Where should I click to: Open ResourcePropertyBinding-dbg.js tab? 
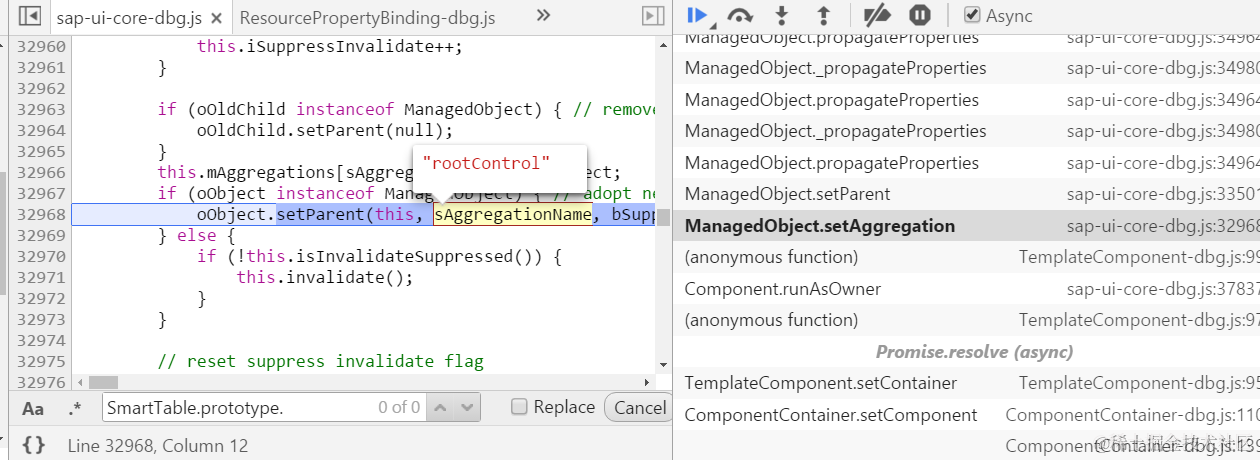click(x=367, y=17)
